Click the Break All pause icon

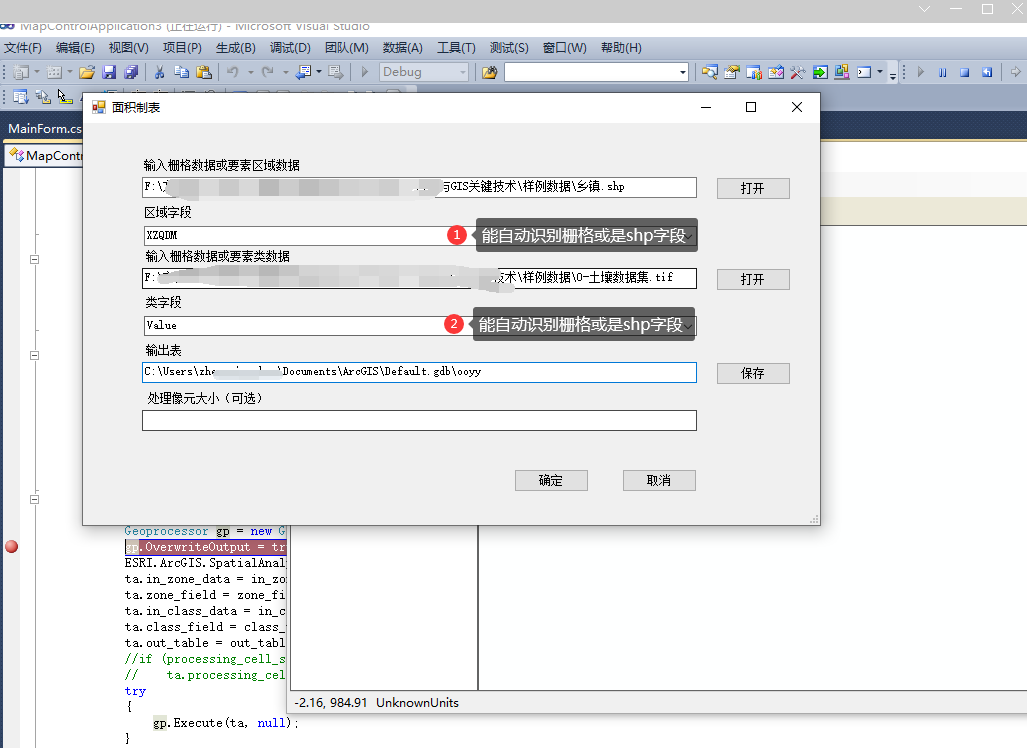click(941, 72)
